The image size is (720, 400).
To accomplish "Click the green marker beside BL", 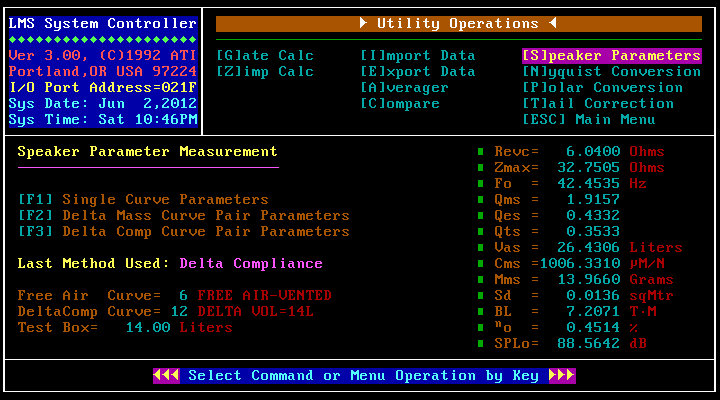I will 480,312.
